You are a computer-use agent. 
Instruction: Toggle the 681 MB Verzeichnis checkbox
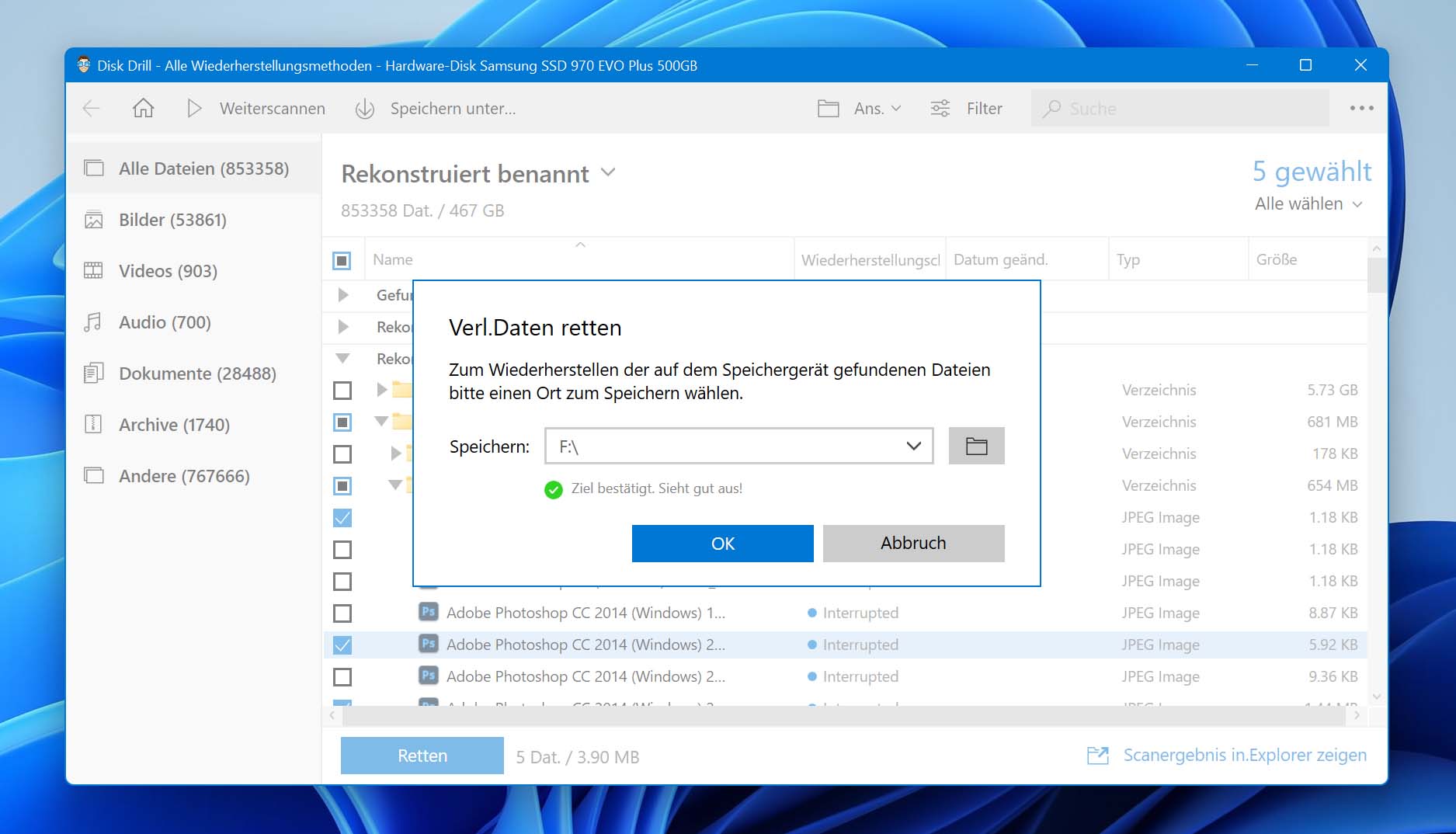(342, 422)
